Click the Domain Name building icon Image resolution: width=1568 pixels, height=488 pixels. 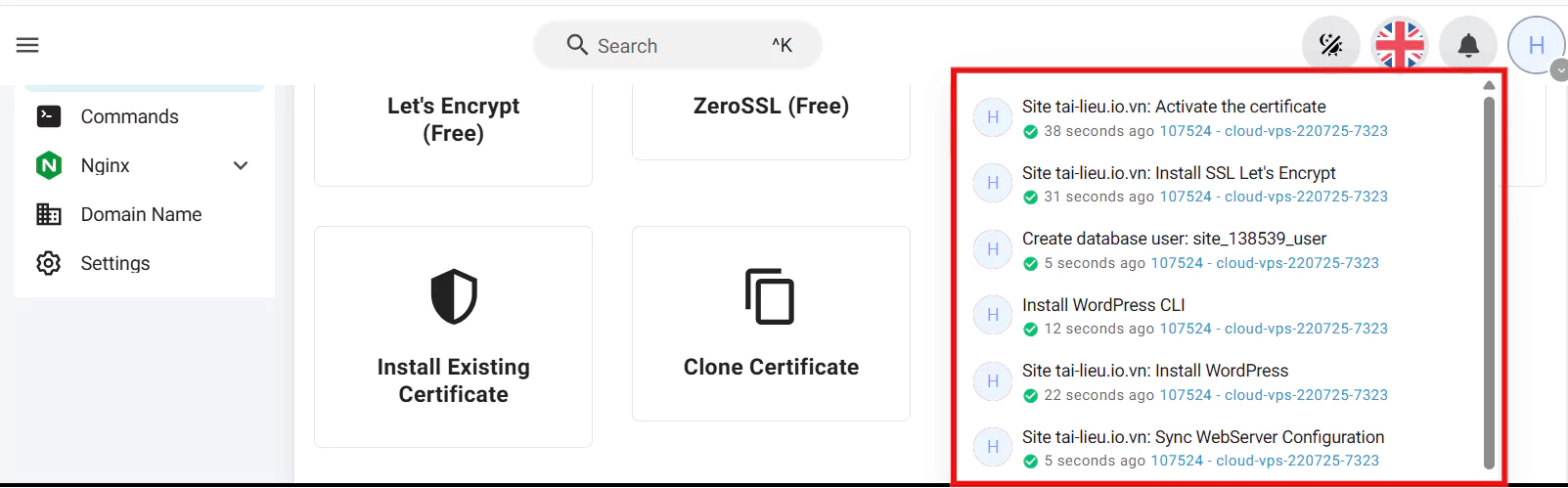[x=49, y=214]
